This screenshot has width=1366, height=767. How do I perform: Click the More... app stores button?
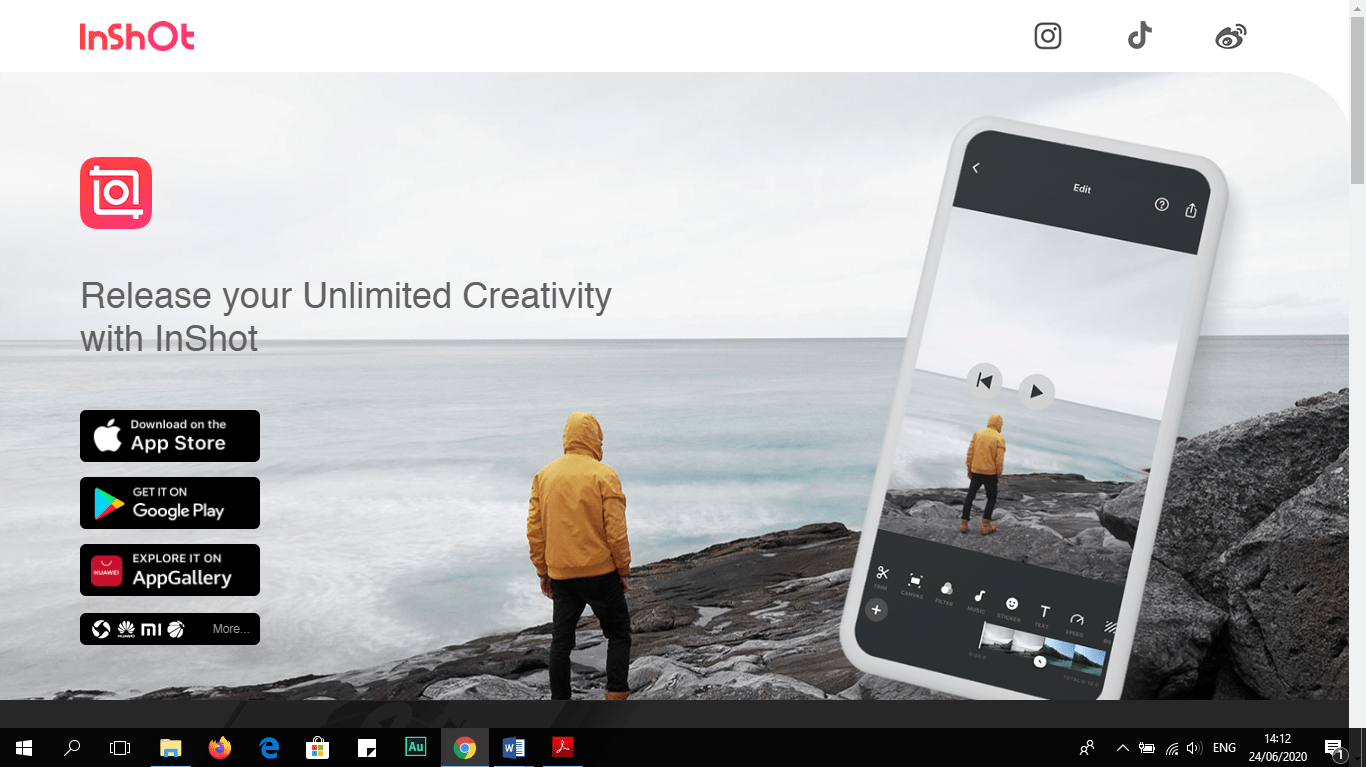point(170,629)
